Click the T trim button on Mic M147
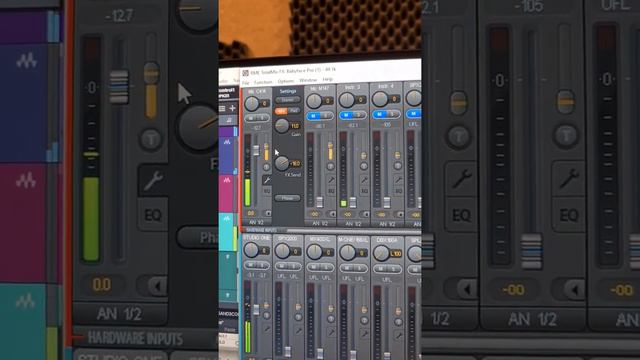Viewport: 640px width, 360px height. pyautogui.click(x=331, y=166)
